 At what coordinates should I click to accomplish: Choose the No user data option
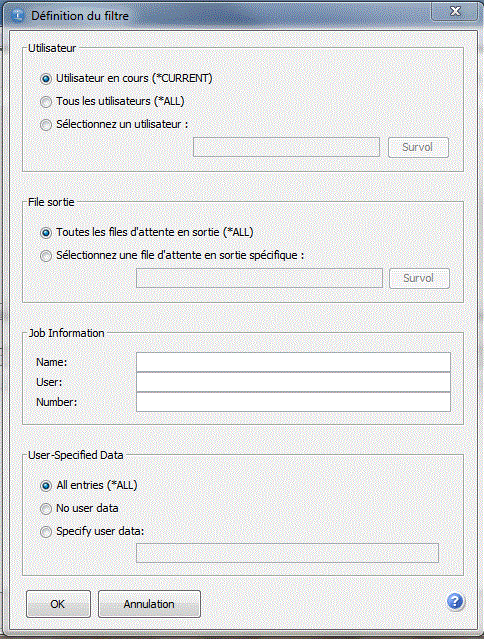coord(46,509)
